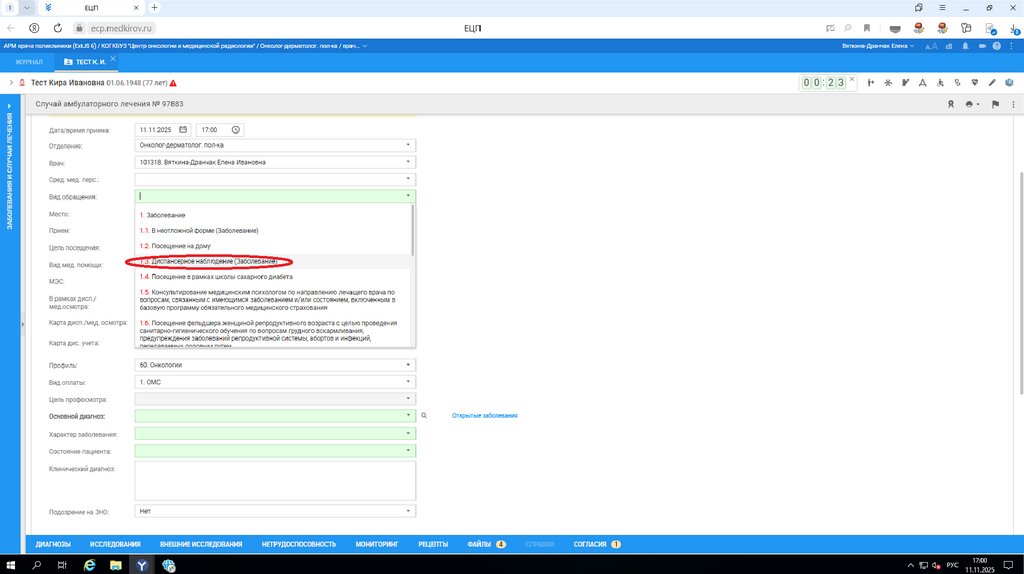Image resolution: width=1024 pixels, height=574 pixels.
Task: Open the ФАЙЛЫ tab
Action: (x=486, y=544)
